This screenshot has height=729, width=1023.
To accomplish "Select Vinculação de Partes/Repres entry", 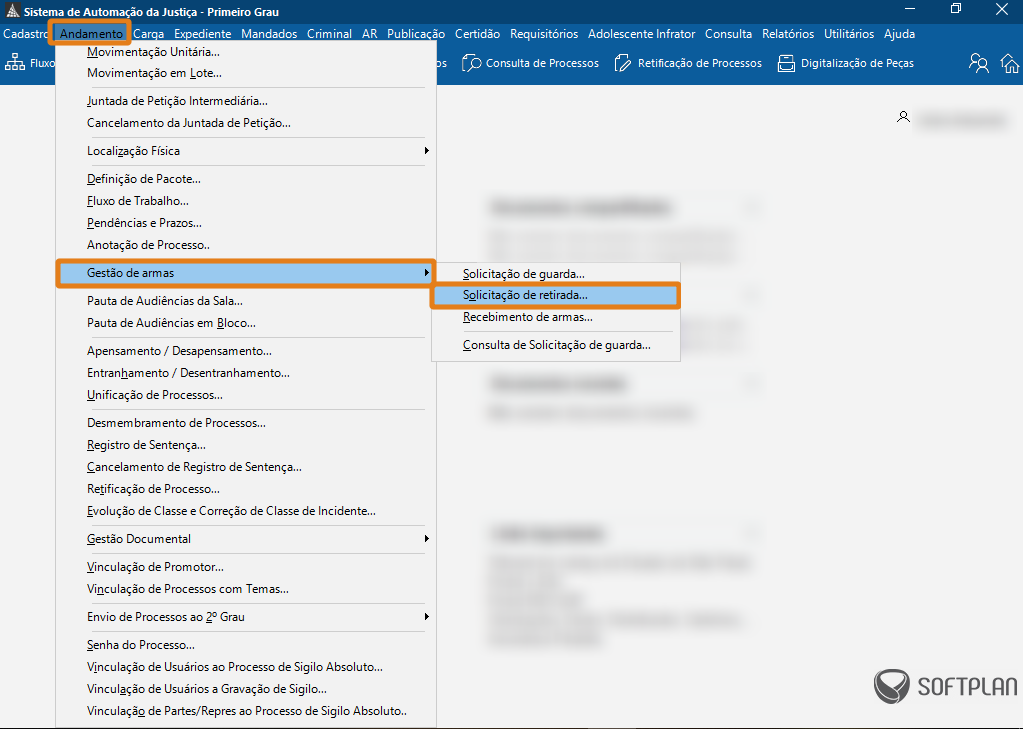I will (247, 711).
